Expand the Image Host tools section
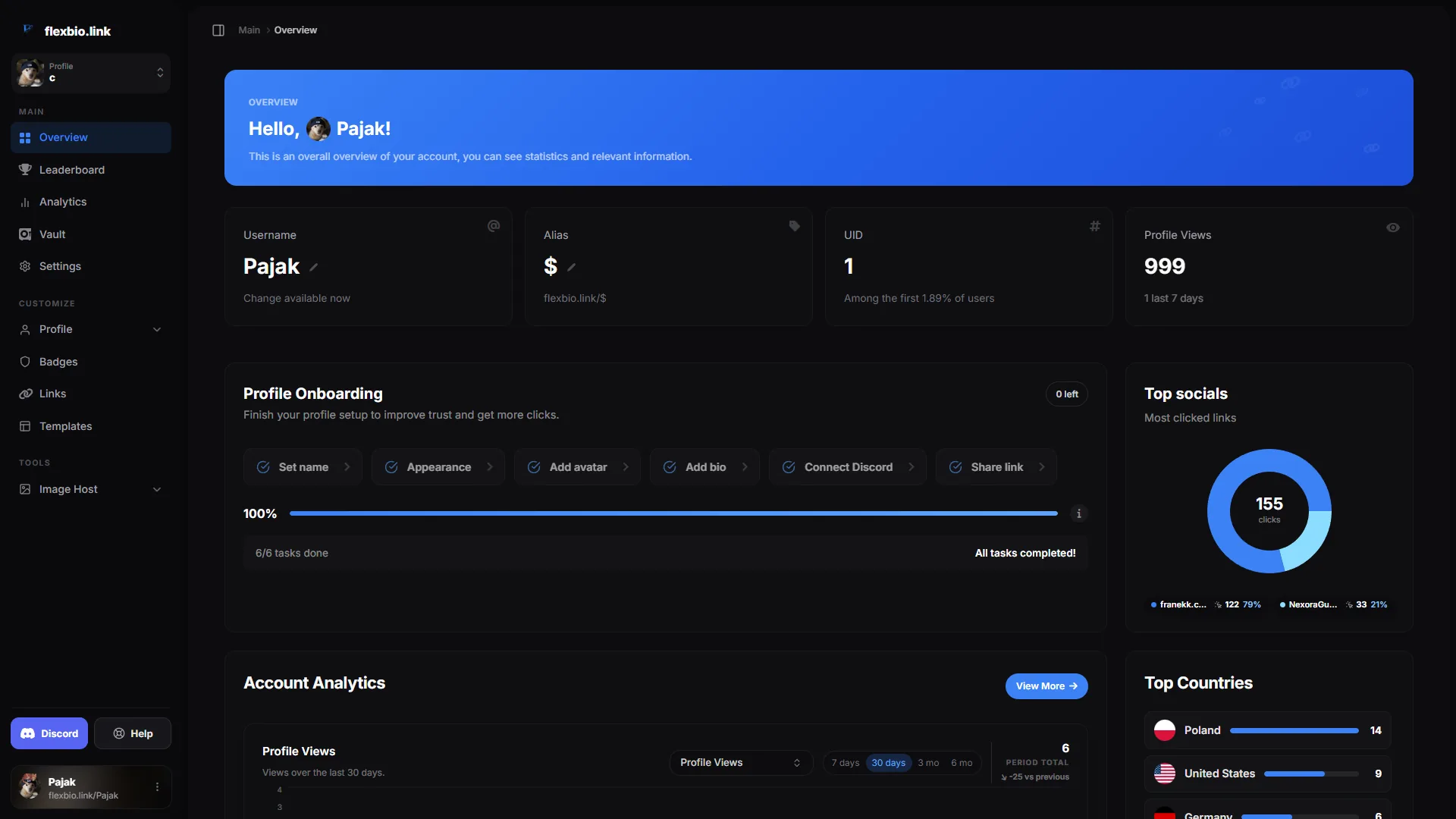Screen dimensions: 1456x819 pos(91,490)
